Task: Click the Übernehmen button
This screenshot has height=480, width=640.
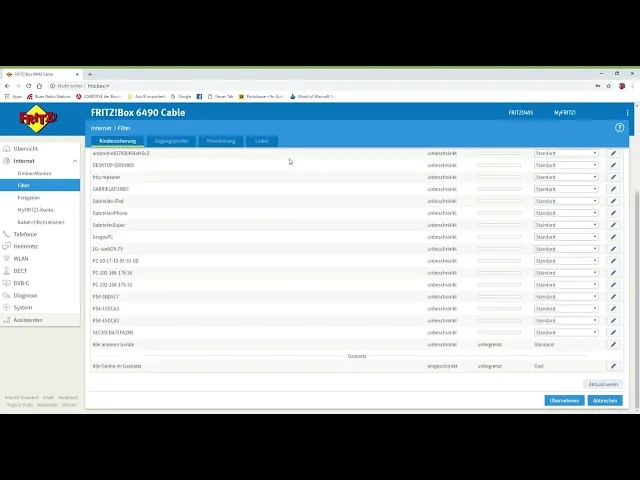Action: [x=564, y=401]
